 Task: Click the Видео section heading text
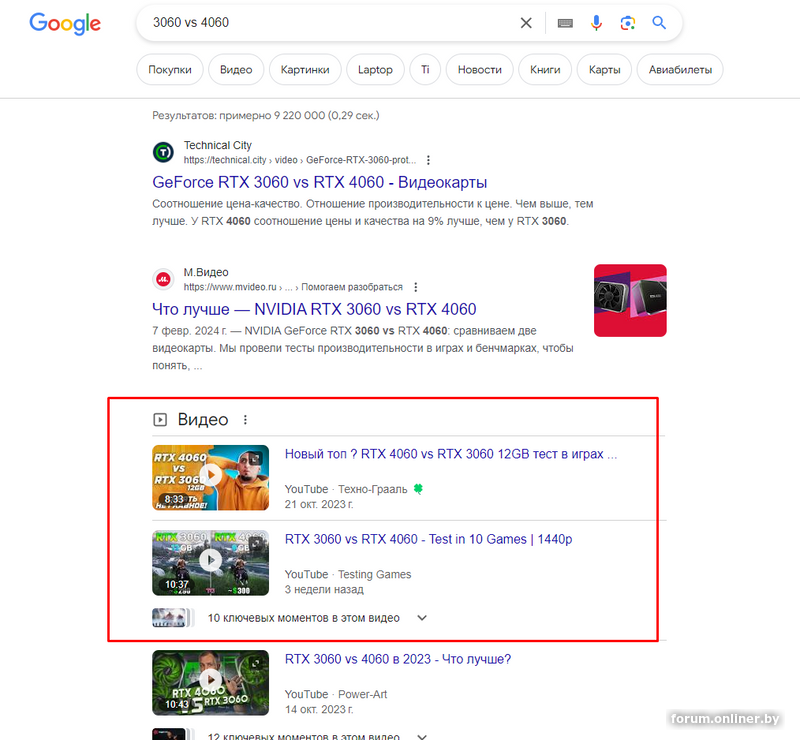203,420
